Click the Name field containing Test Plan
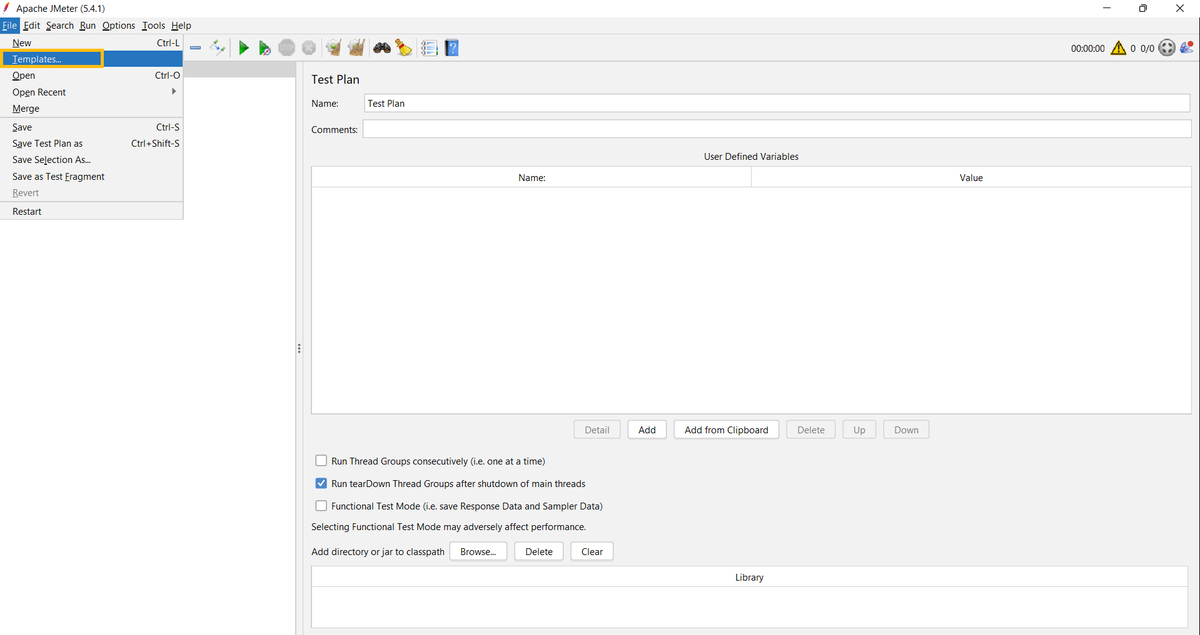The width and height of the screenshot is (1200, 635). click(777, 103)
